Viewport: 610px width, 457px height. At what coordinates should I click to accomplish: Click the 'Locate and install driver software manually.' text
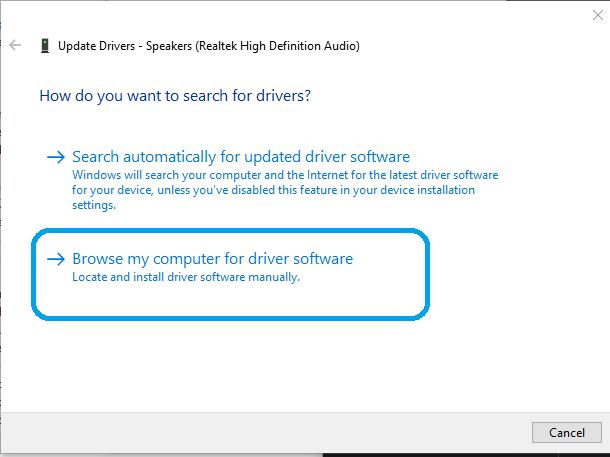[x=186, y=277]
